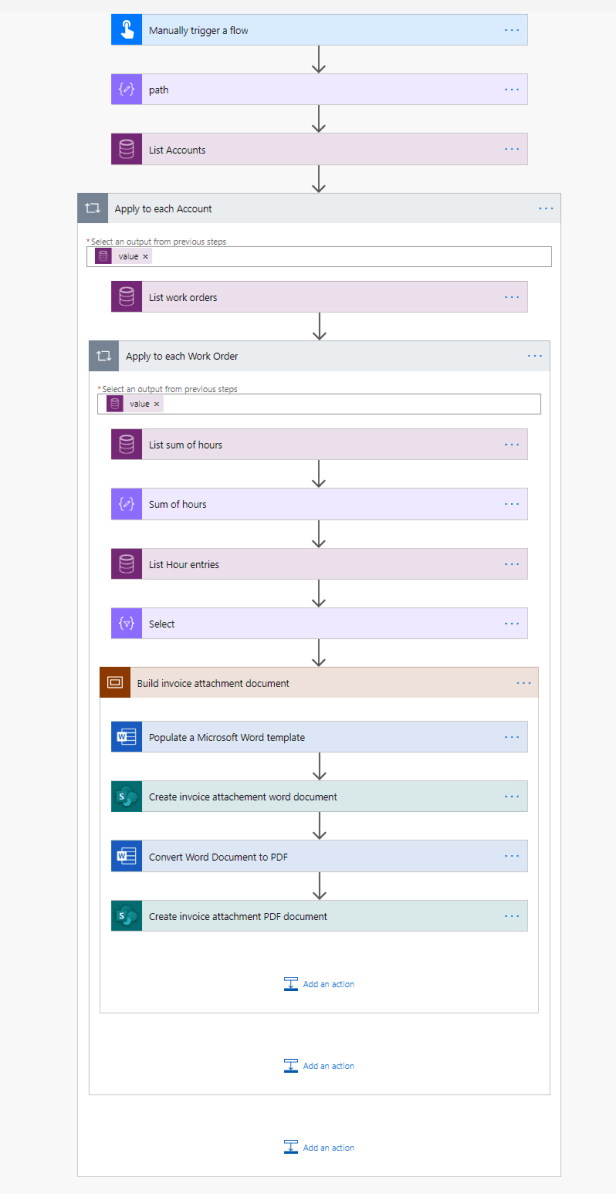Image resolution: width=616 pixels, height=1194 pixels.
Task: Collapse the Sum of hours action card
Action: 300,504
